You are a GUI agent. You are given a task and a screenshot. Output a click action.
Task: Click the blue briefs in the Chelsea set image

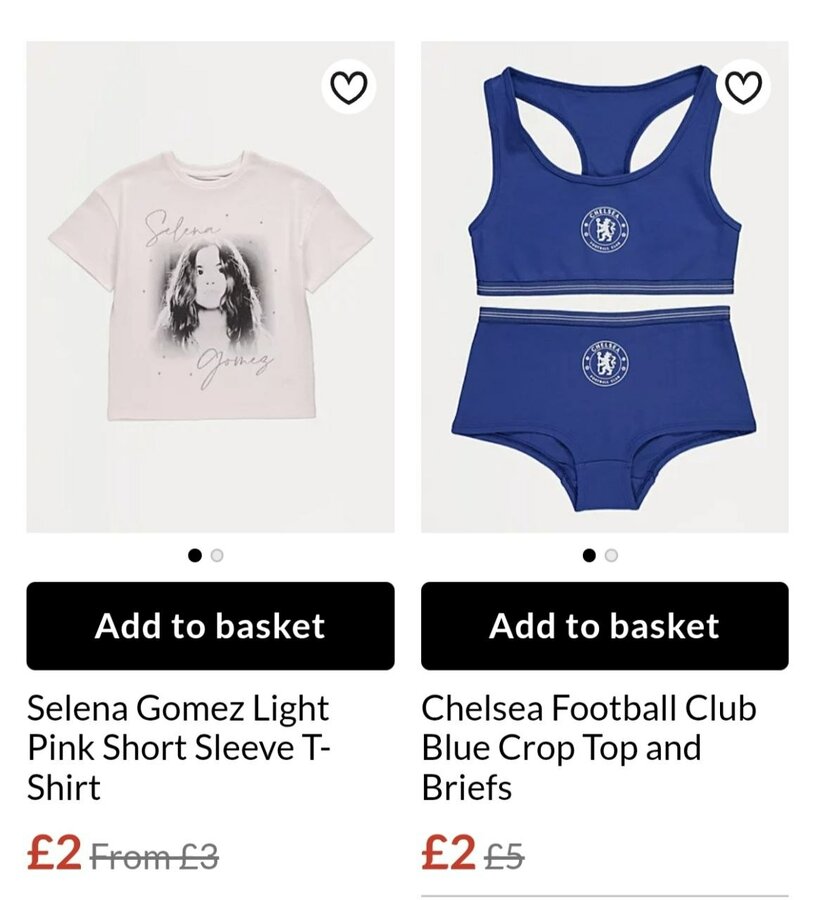pos(604,409)
